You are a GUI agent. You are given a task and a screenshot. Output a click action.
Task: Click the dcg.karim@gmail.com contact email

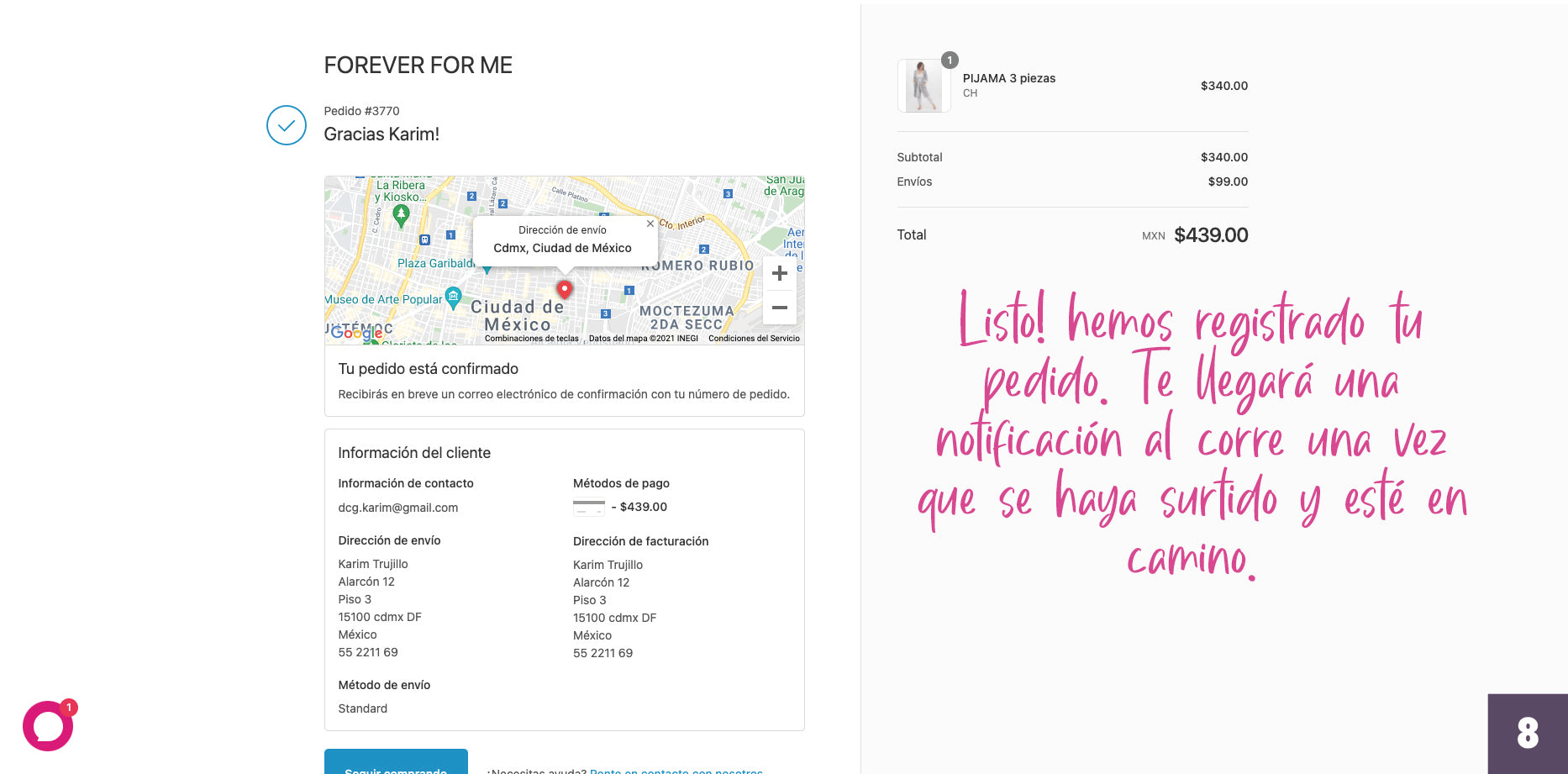[x=397, y=508]
